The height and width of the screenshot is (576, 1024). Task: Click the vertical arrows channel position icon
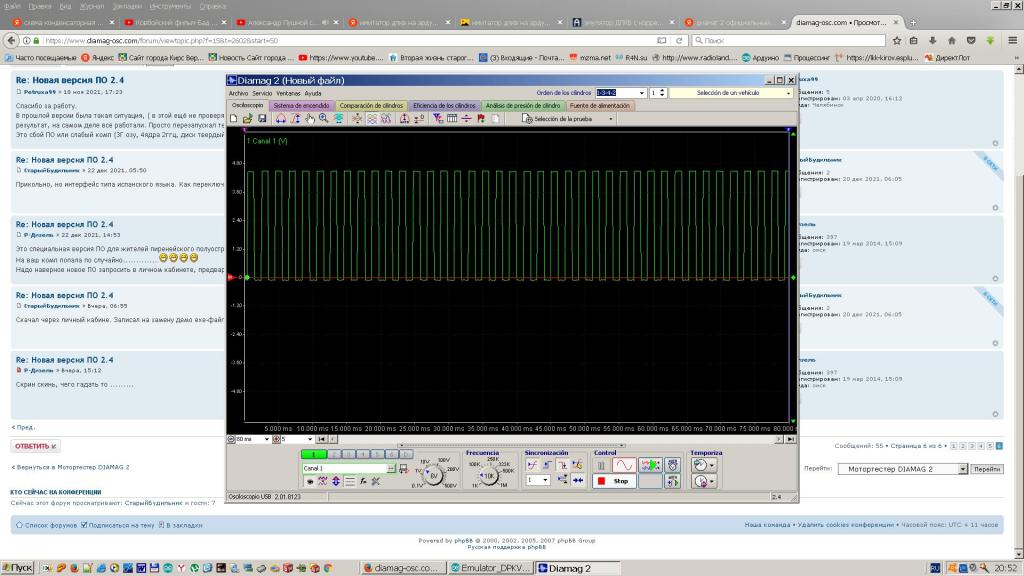pyautogui.click(x=336, y=481)
